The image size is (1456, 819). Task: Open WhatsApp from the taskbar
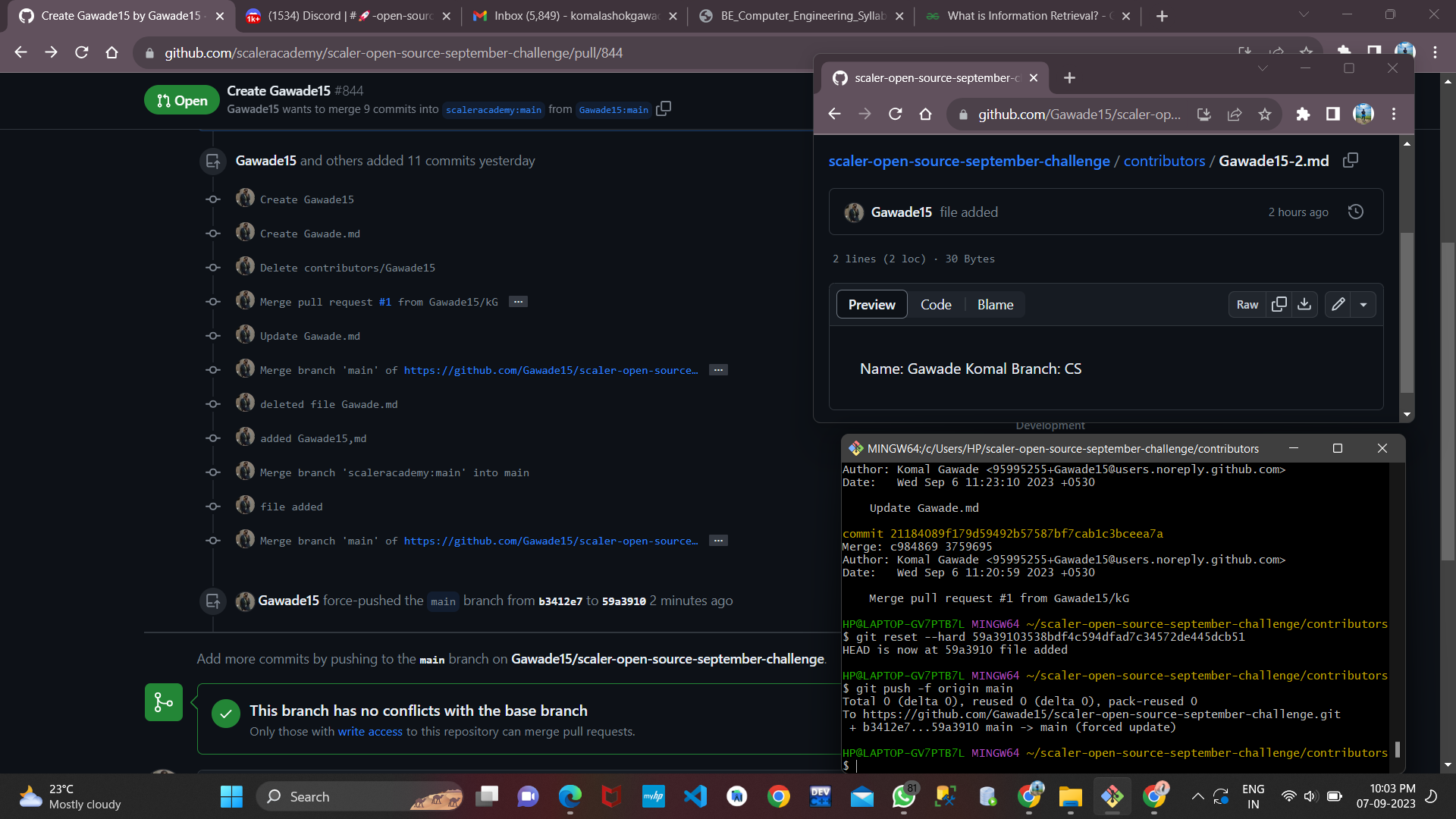(x=903, y=796)
